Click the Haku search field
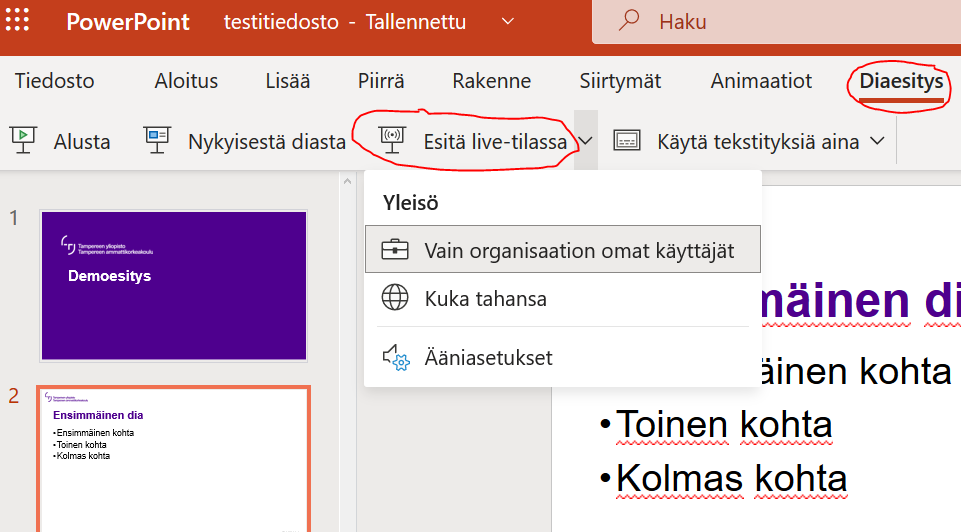Viewport: 961px width, 532px height. (776, 22)
